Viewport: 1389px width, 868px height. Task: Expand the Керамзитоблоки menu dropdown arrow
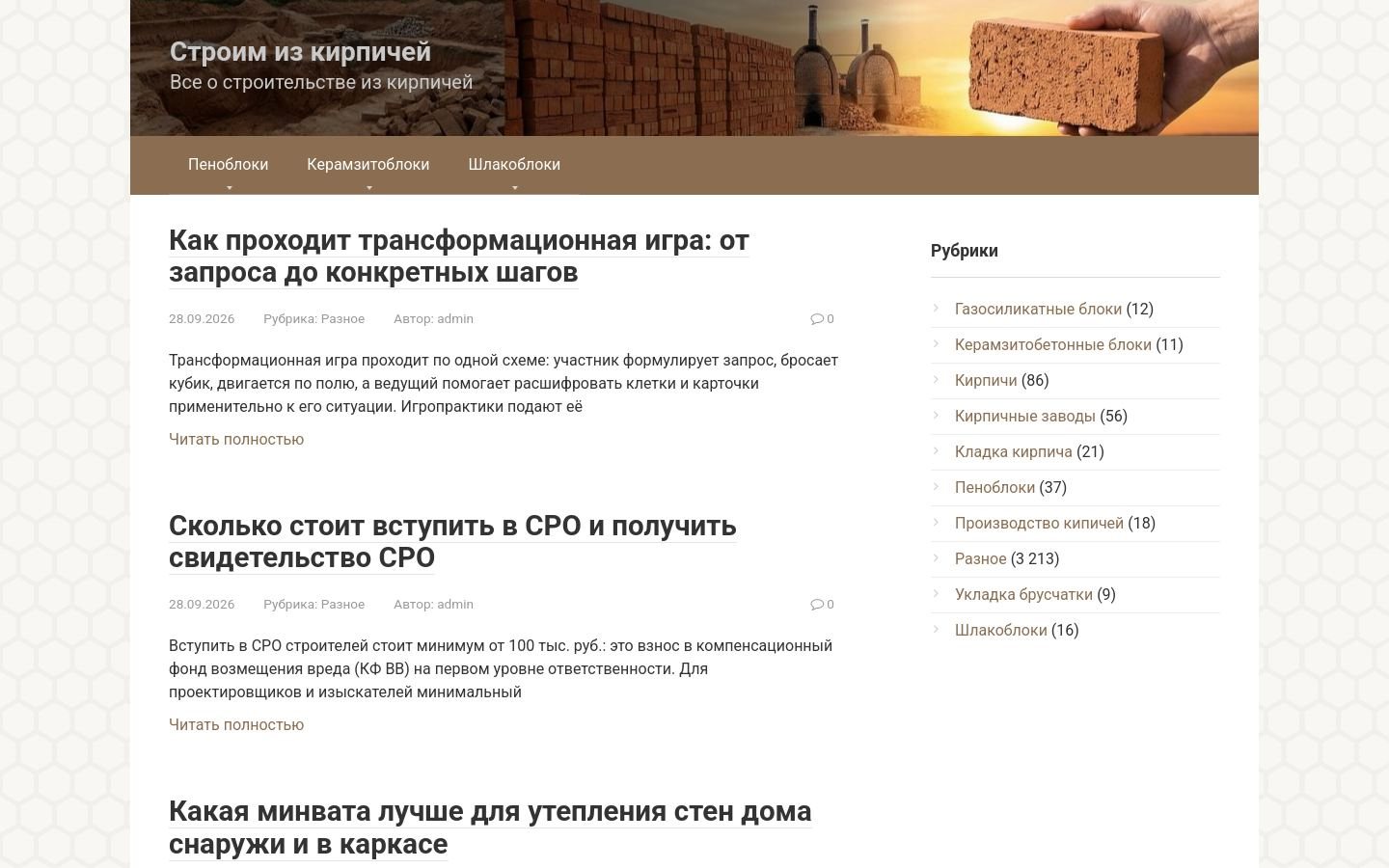point(368,188)
